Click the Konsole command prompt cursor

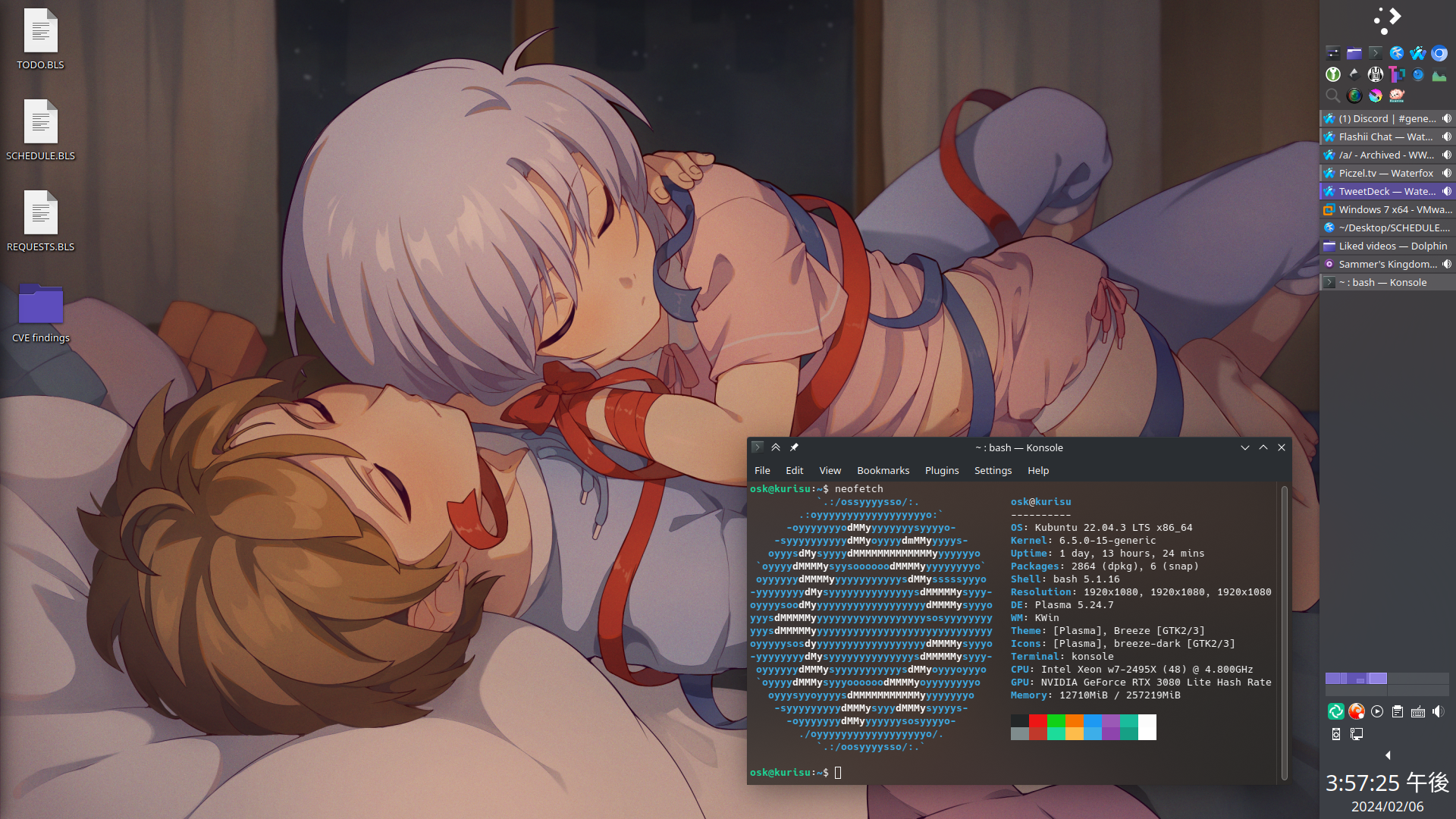(x=838, y=773)
